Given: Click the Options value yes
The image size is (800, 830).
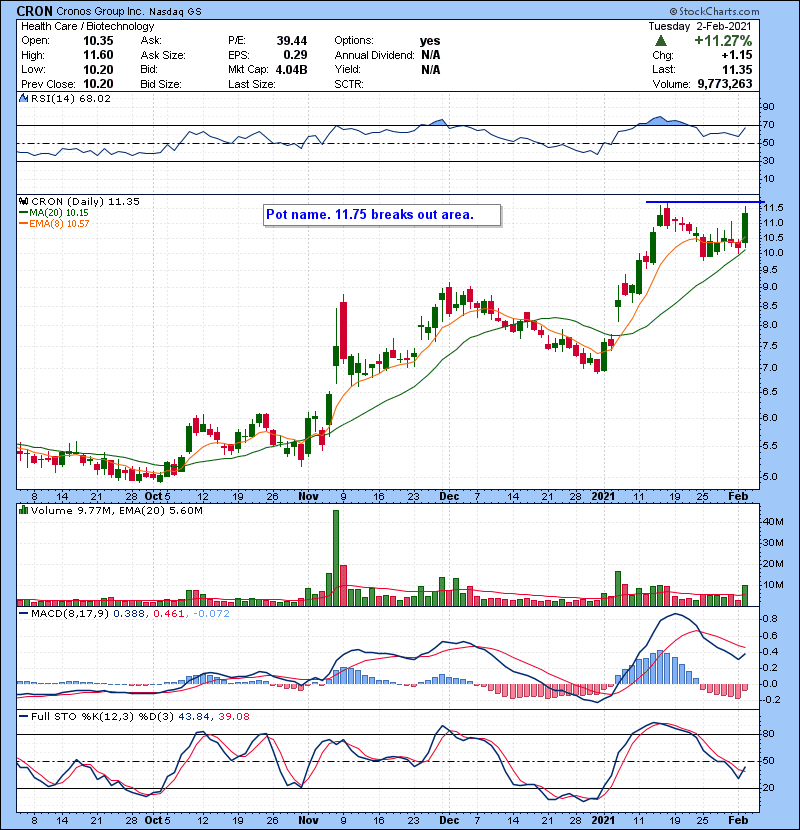Looking at the screenshot, I should point(430,41).
